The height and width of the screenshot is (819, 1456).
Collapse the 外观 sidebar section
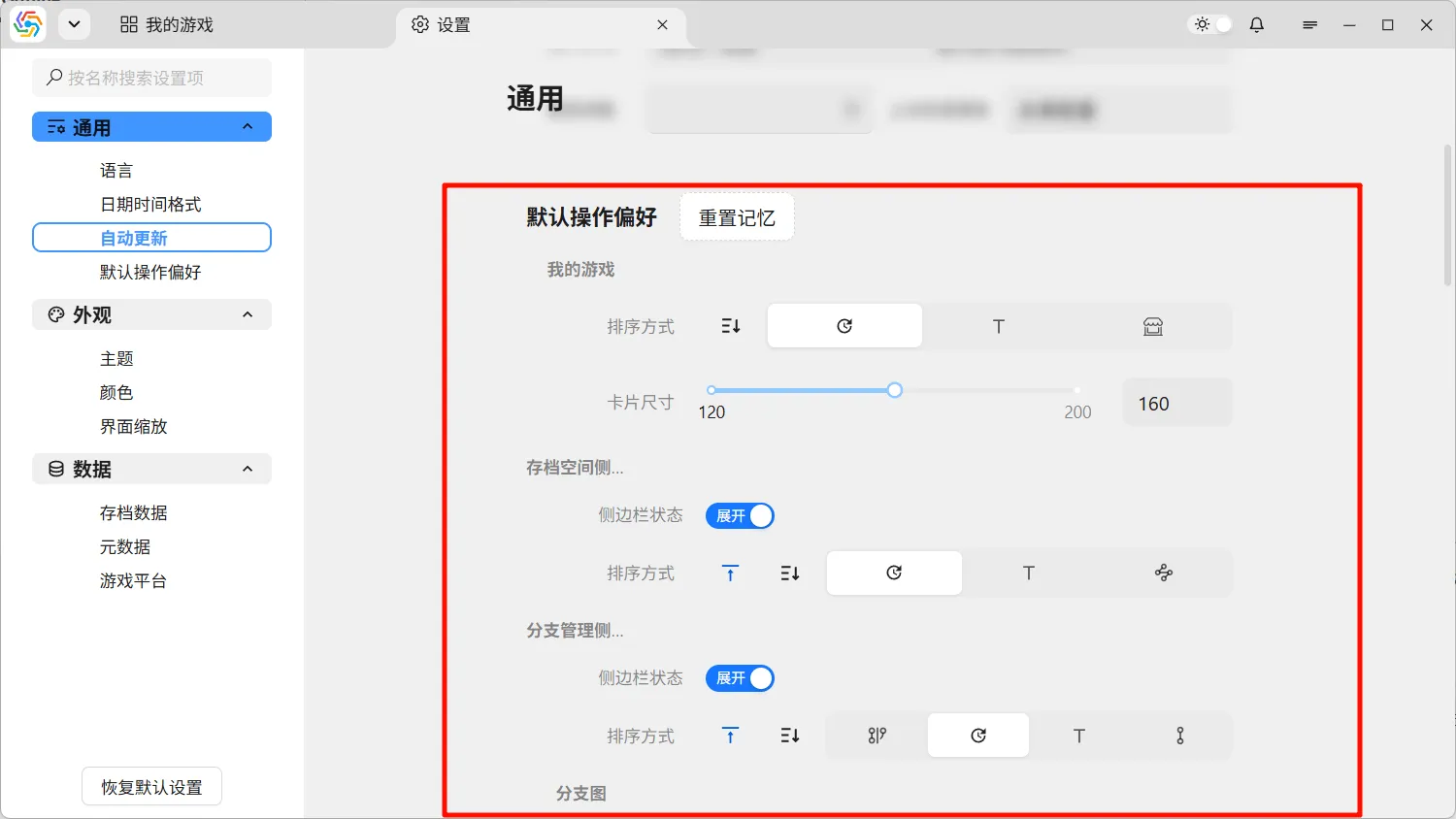tap(248, 314)
